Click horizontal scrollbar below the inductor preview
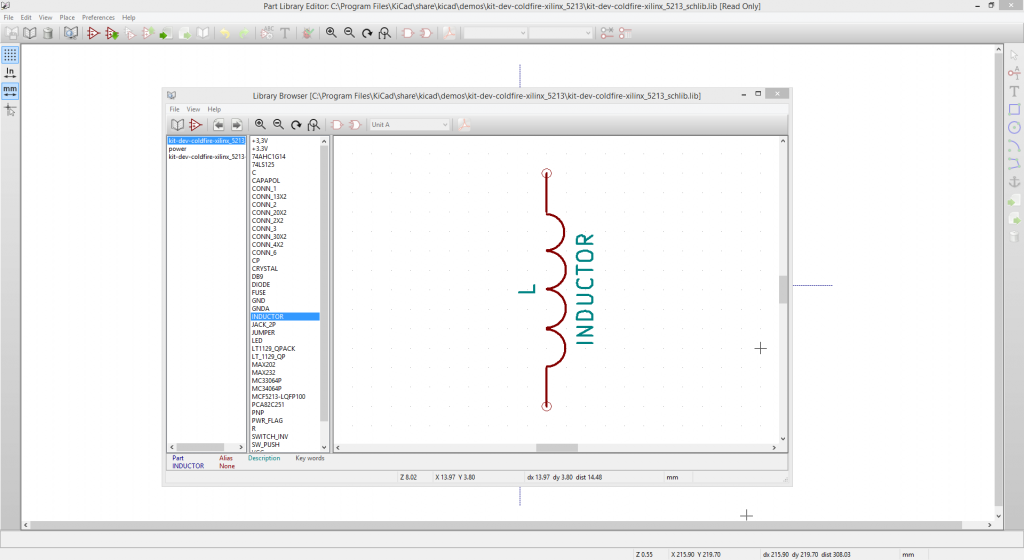This screenshot has width=1024, height=560. (x=556, y=448)
